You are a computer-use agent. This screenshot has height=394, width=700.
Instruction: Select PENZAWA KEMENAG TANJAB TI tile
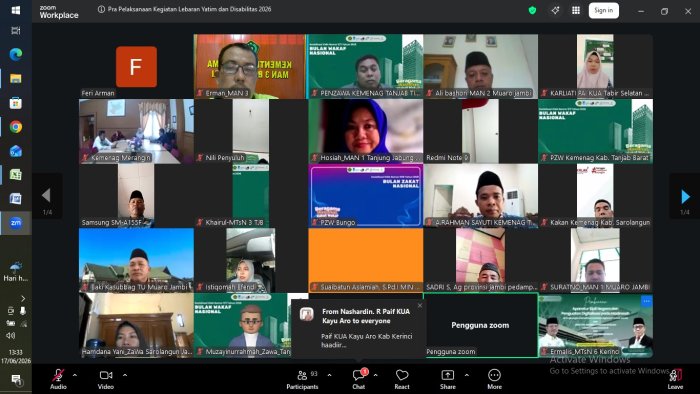tap(366, 66)
